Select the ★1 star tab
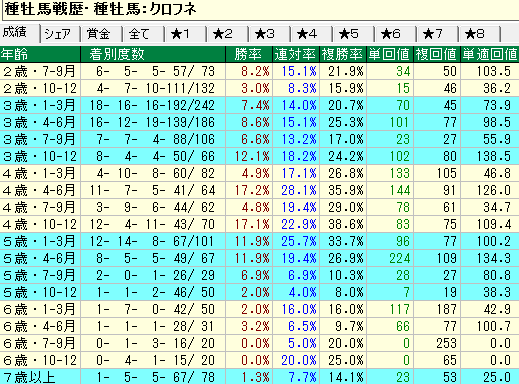 [186, 34]
